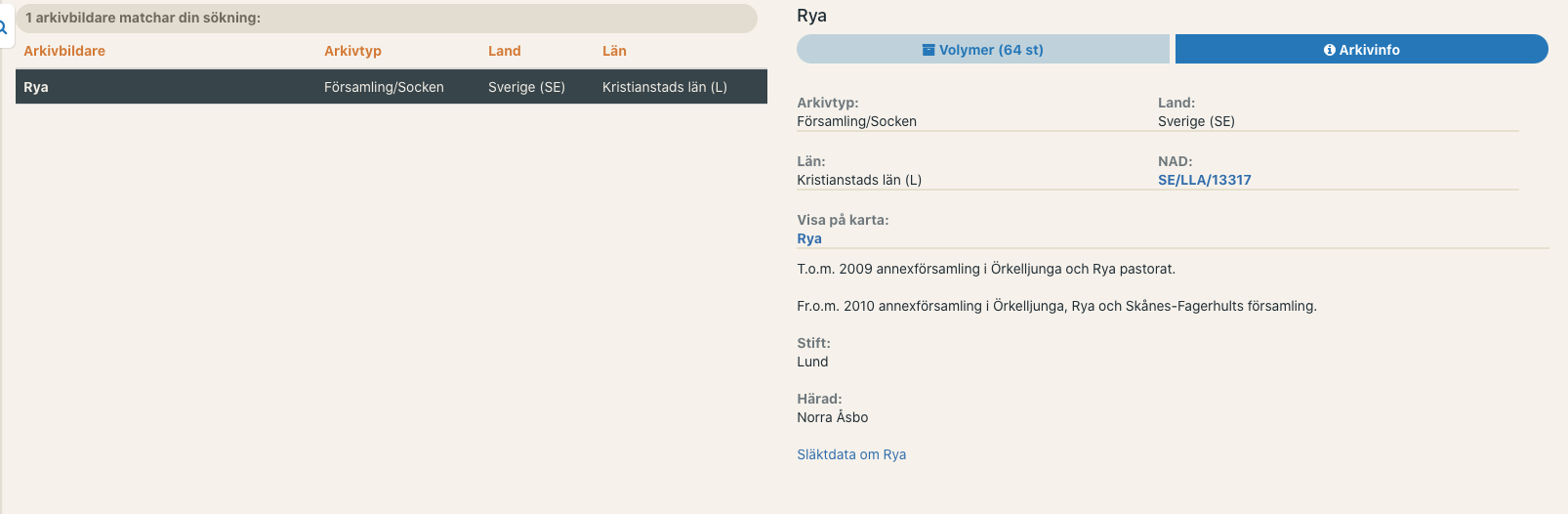1568x514 pixels.
Task: Click the Rya heading above the tabs
Action: (x=811, y=16)
